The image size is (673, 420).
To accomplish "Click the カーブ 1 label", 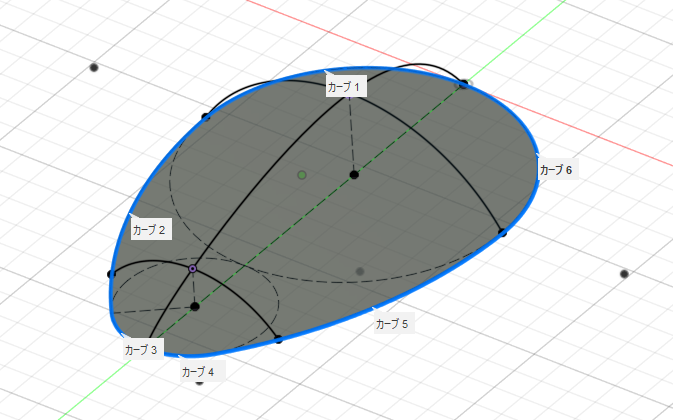I will click(x=345, y=88).
